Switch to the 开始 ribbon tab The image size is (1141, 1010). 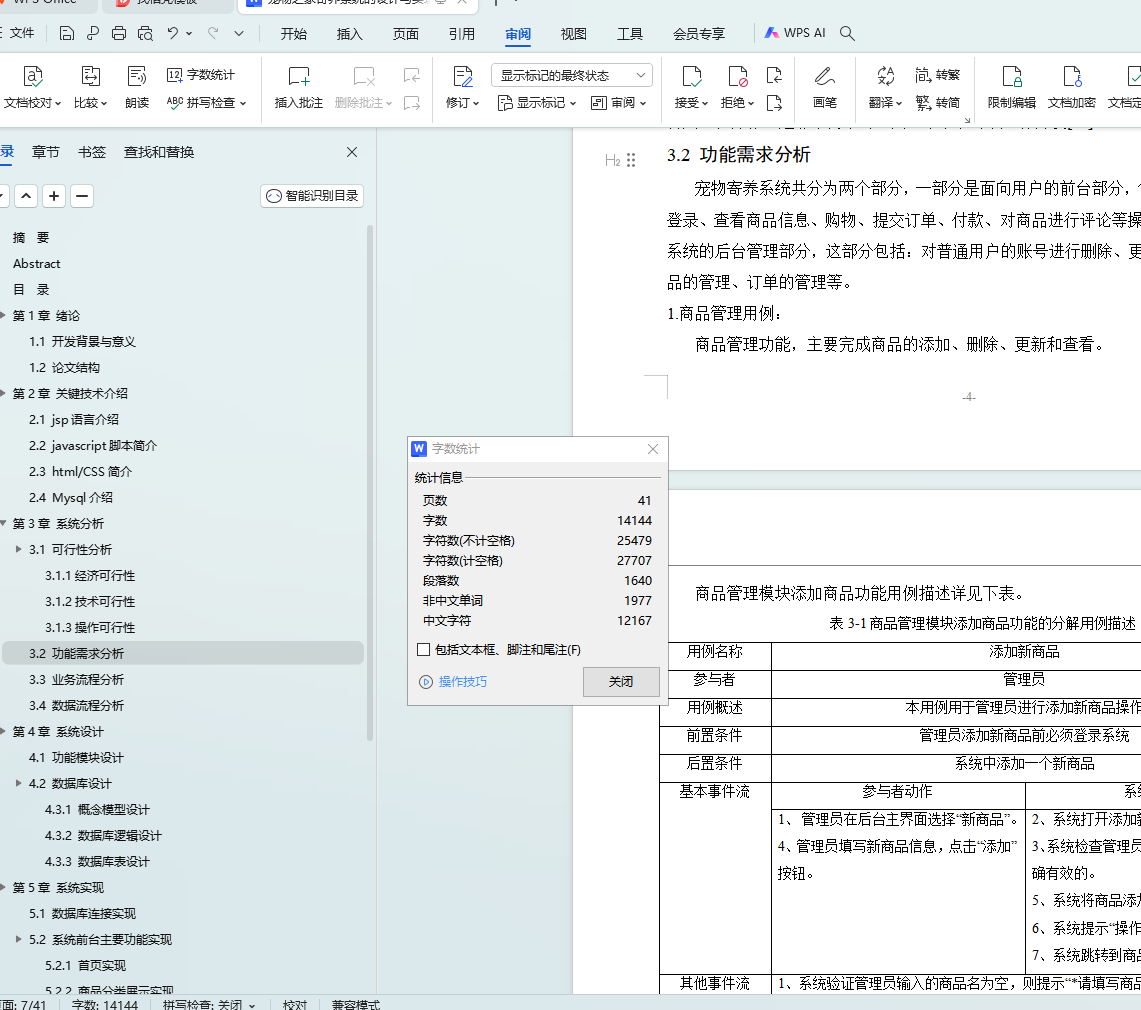pos(294,33)
